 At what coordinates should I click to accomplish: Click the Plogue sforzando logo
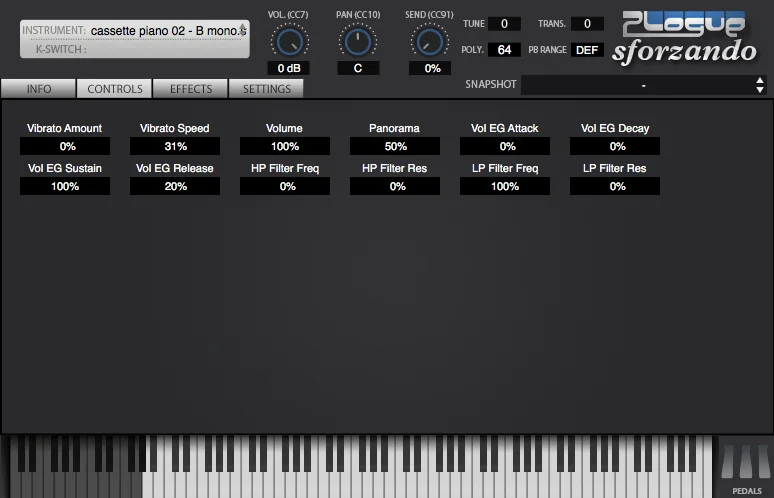(684, 38)
